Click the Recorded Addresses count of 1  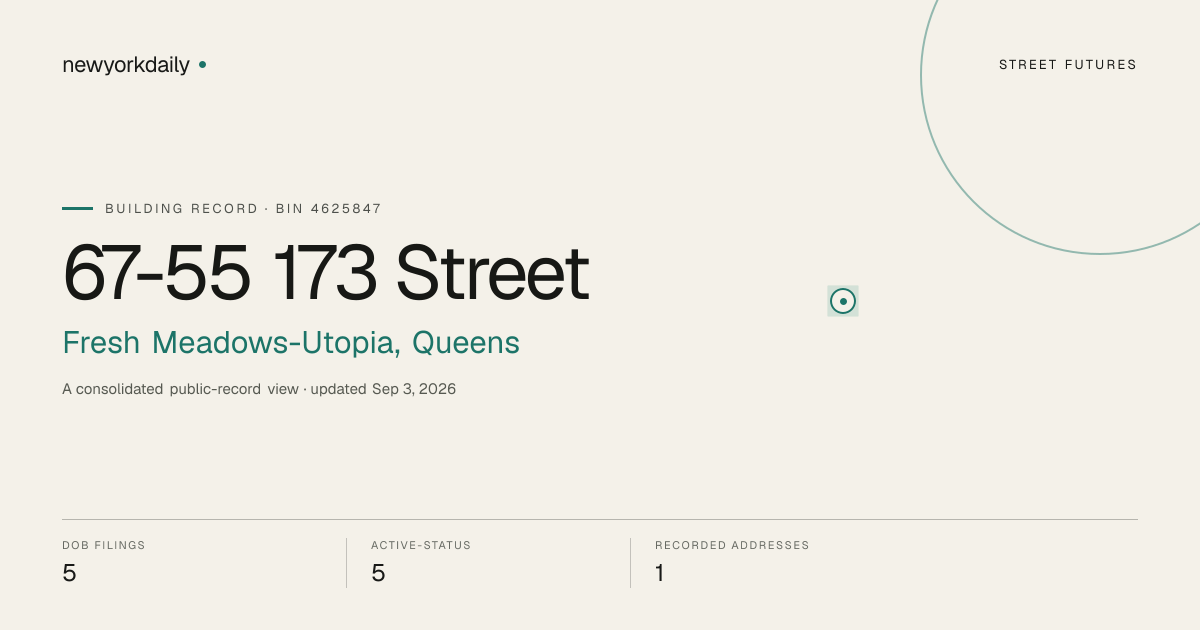(660, 573)
